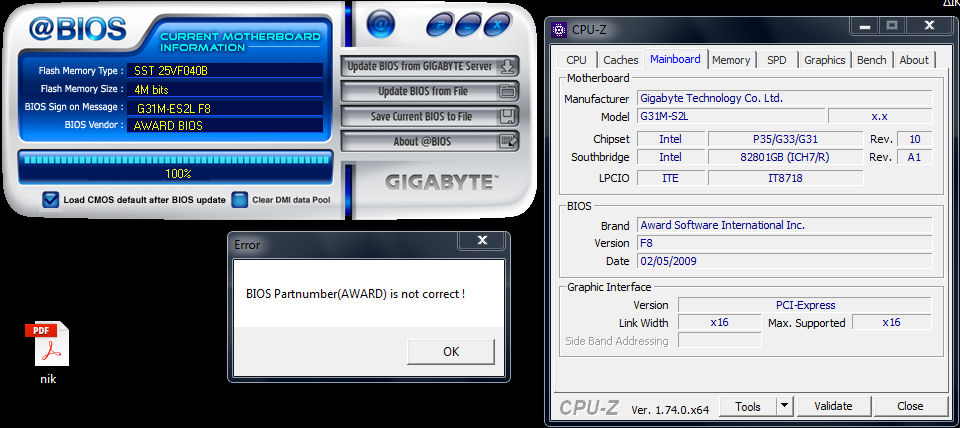Switch to the Caches tab
Screen dimensions: 960x428
pyautogui.click(x=621, y=60)
